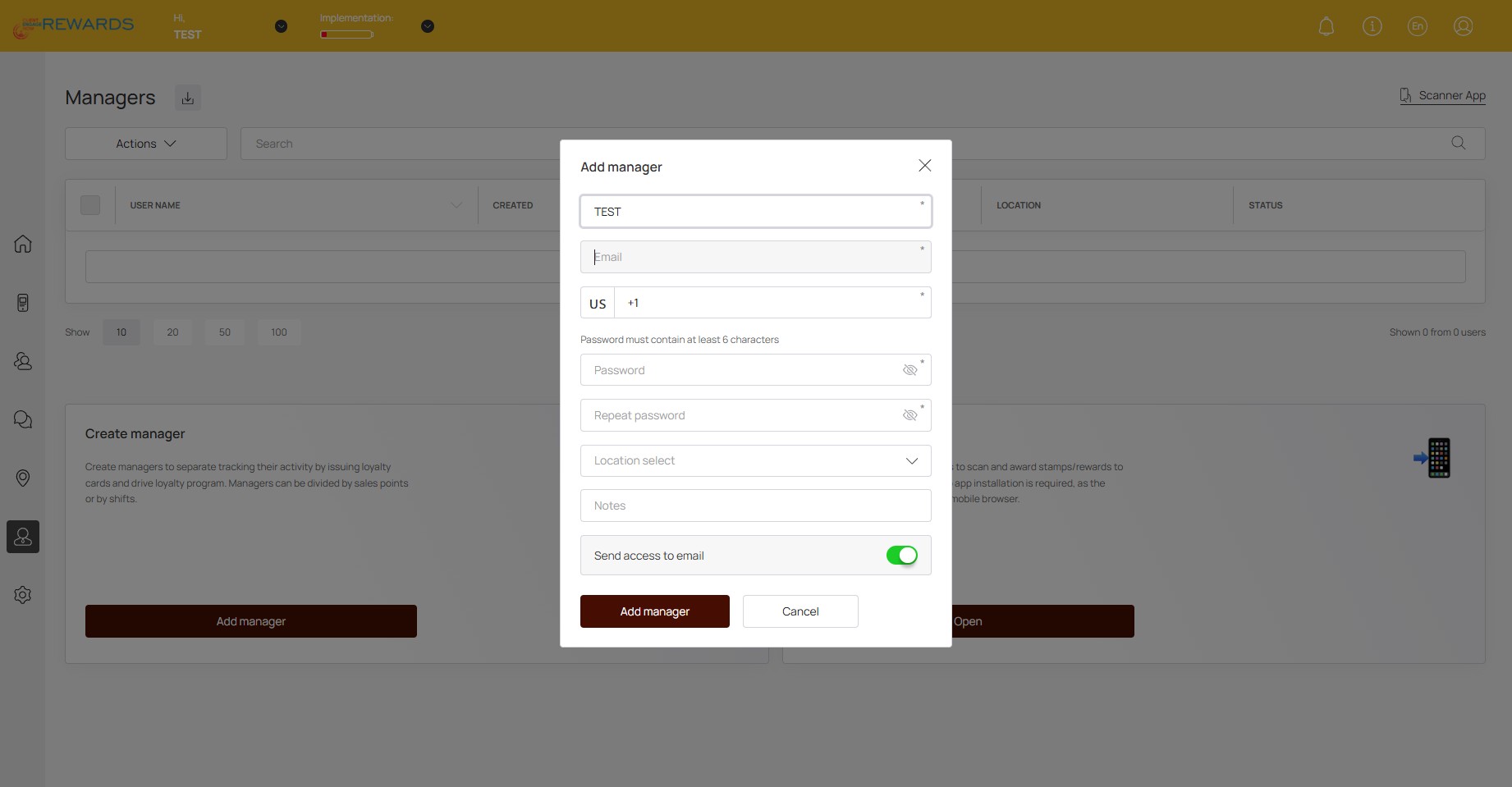Click the Scanner App phone icon

[1405, 95]
